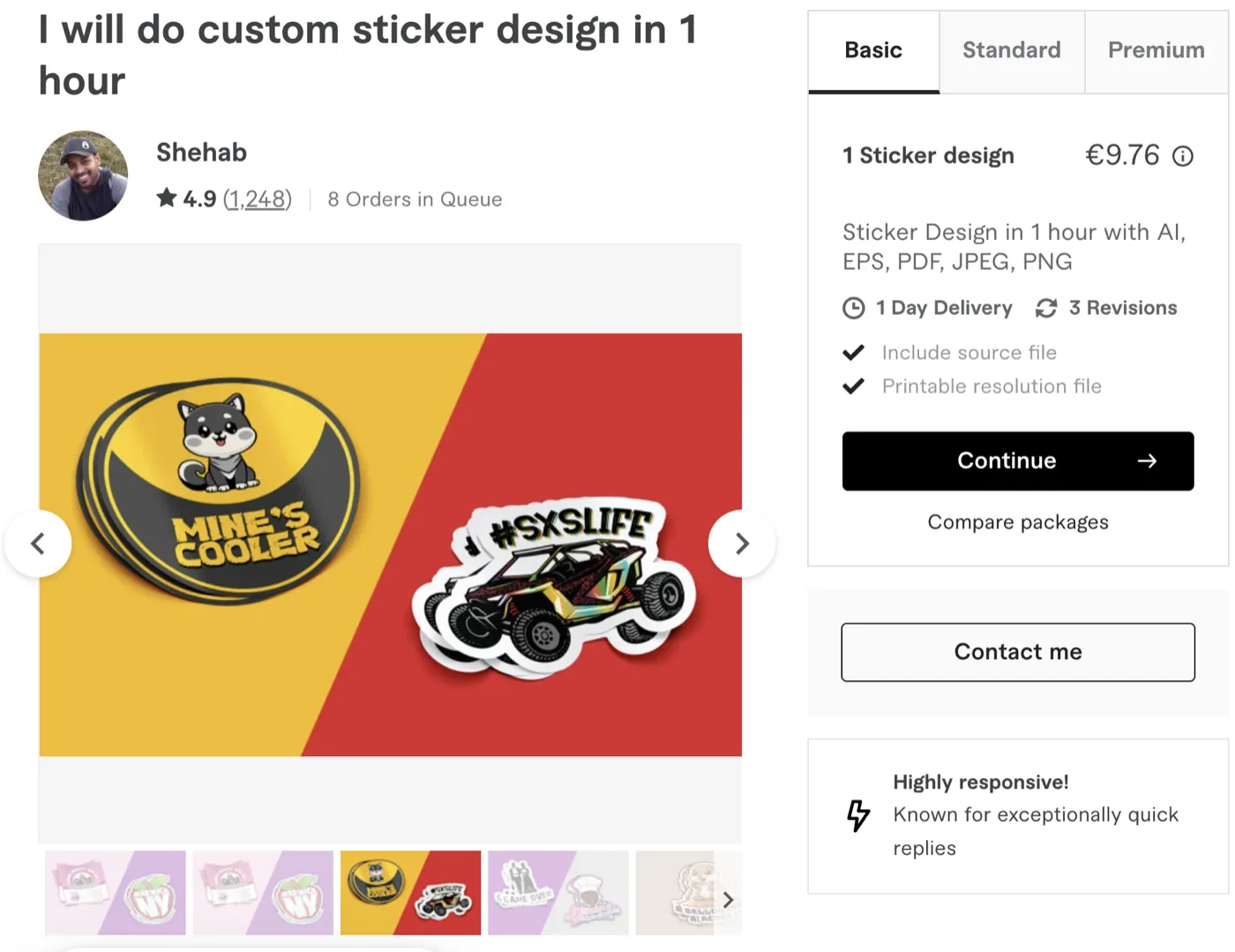Select the yellow-red sticker gallery thumbnail
This screenshot has width=1235, height=952.
410,892
